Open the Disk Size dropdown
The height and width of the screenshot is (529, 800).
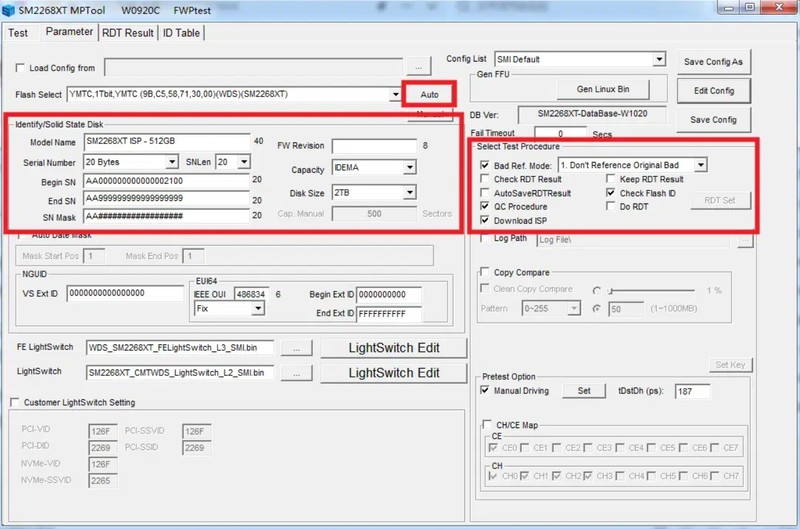[409, 193]
